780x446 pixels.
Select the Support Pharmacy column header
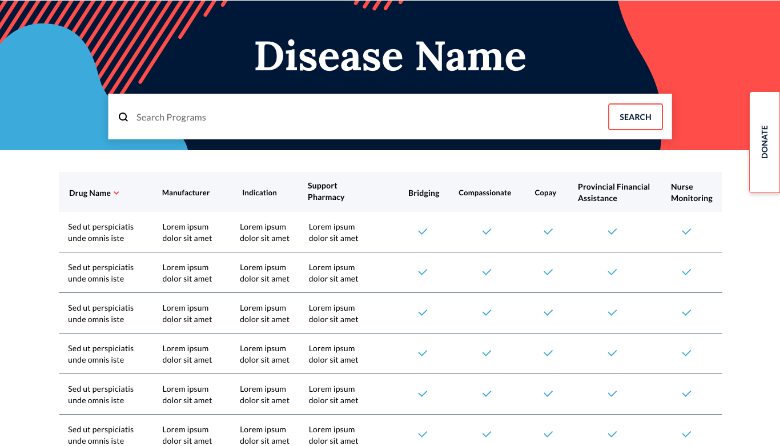(x=326, y=191)
